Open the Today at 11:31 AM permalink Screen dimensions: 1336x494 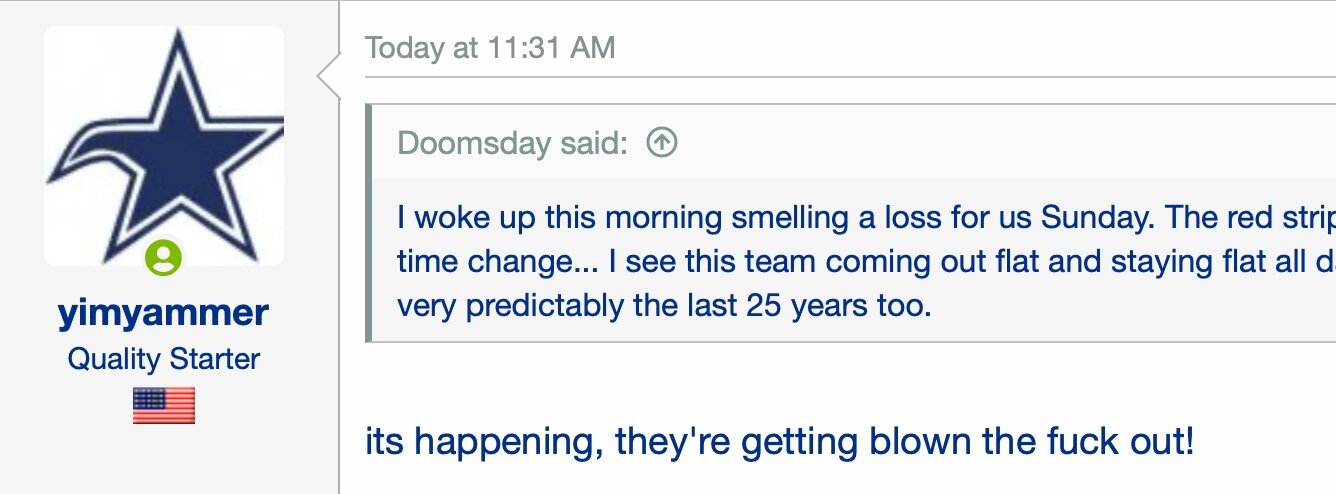490,47
